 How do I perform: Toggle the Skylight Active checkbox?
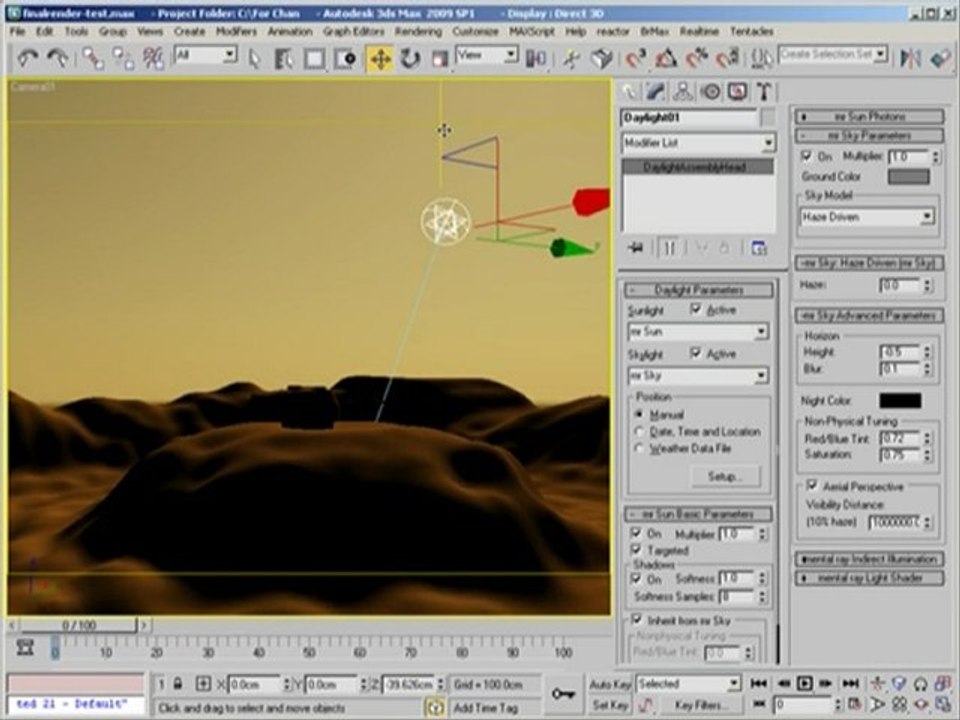click(696, 353)
